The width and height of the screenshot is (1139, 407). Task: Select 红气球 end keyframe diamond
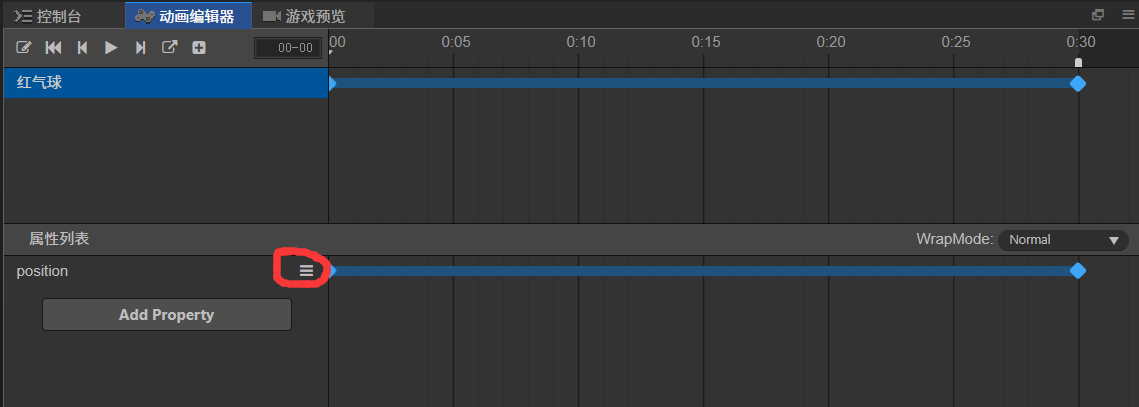(x=1078, y=84)
